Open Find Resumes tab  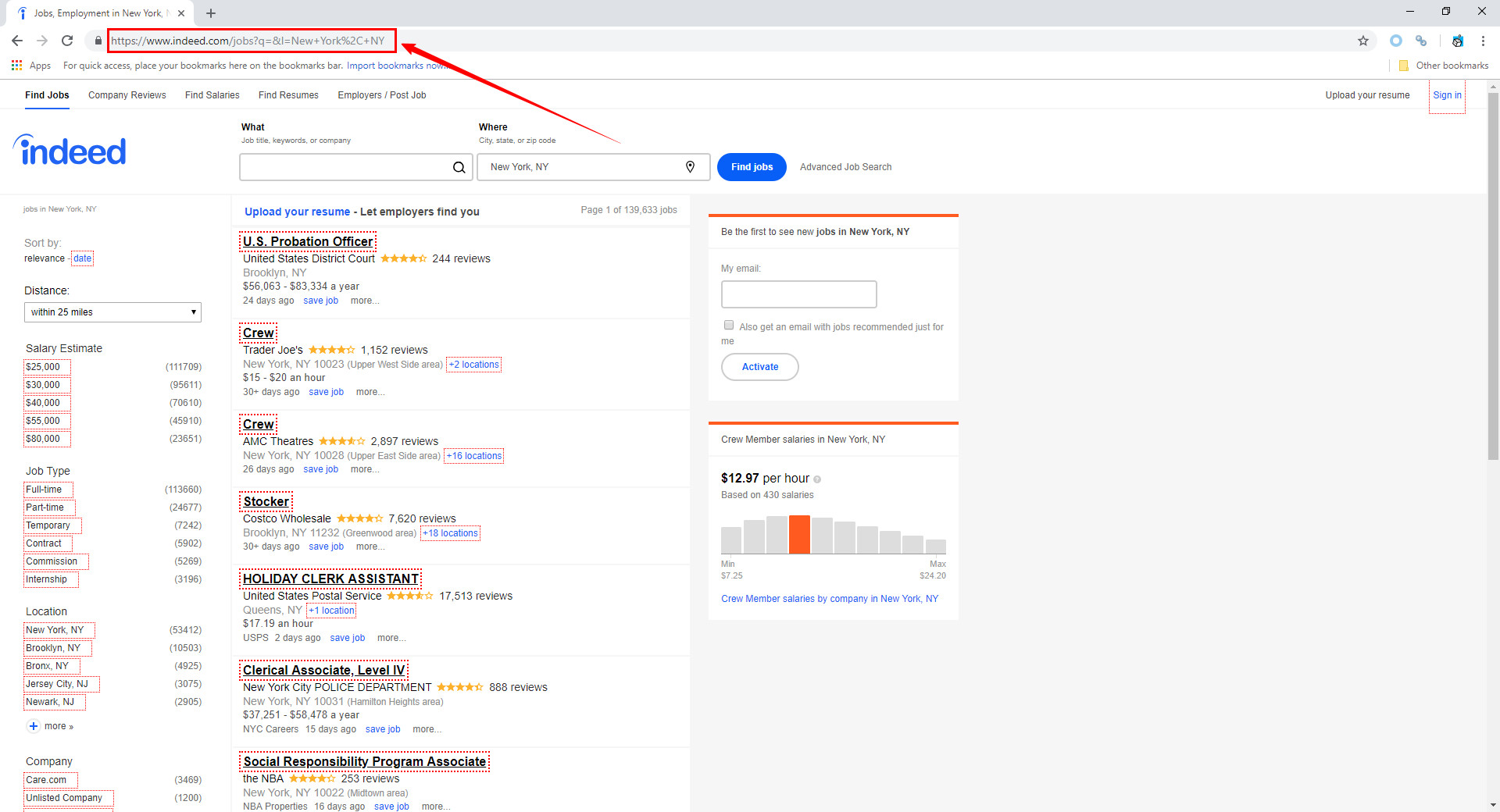288,95
